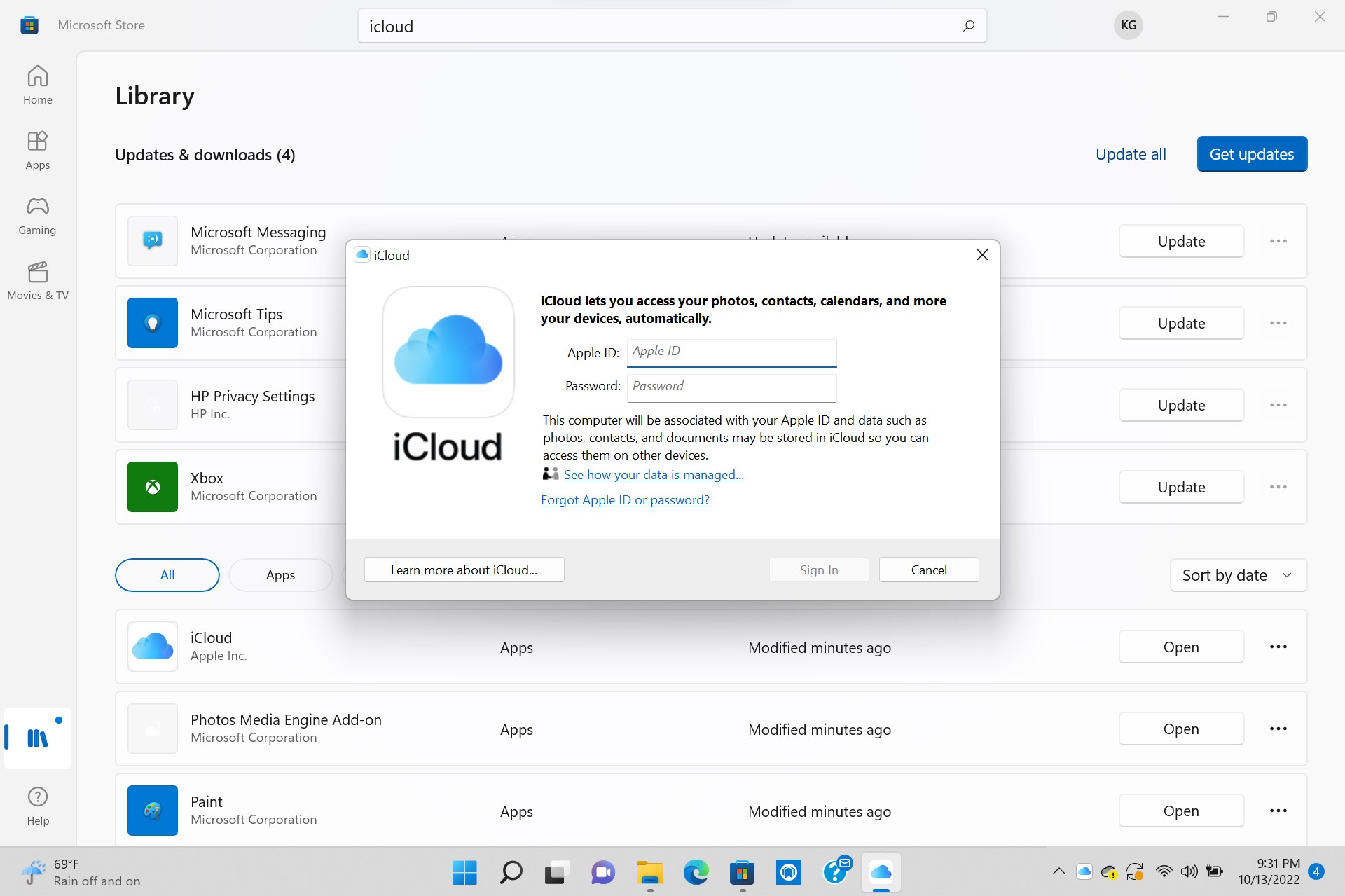
Task: Open Movies & TV in the sidebar
Action: tap(37, 280)
